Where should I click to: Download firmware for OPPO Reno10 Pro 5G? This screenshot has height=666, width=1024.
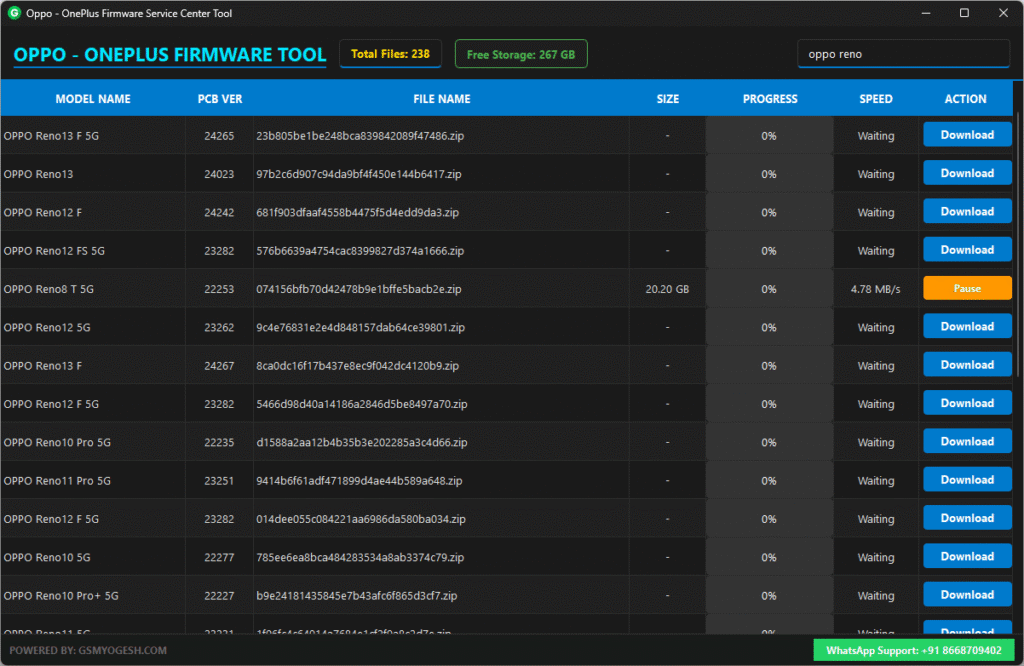(x=966, y=441)
